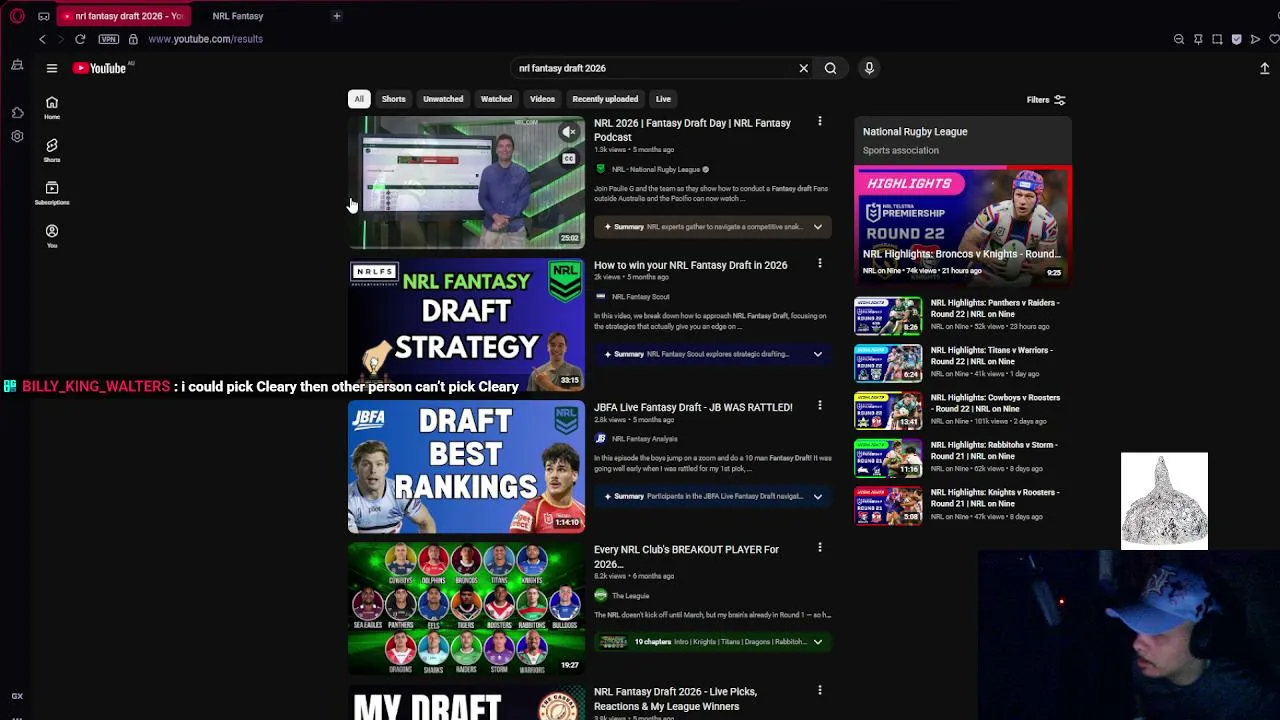Open the YouTube hamburger guide menu
This screenshot has width=1280, height=720.
coord(52,68)
